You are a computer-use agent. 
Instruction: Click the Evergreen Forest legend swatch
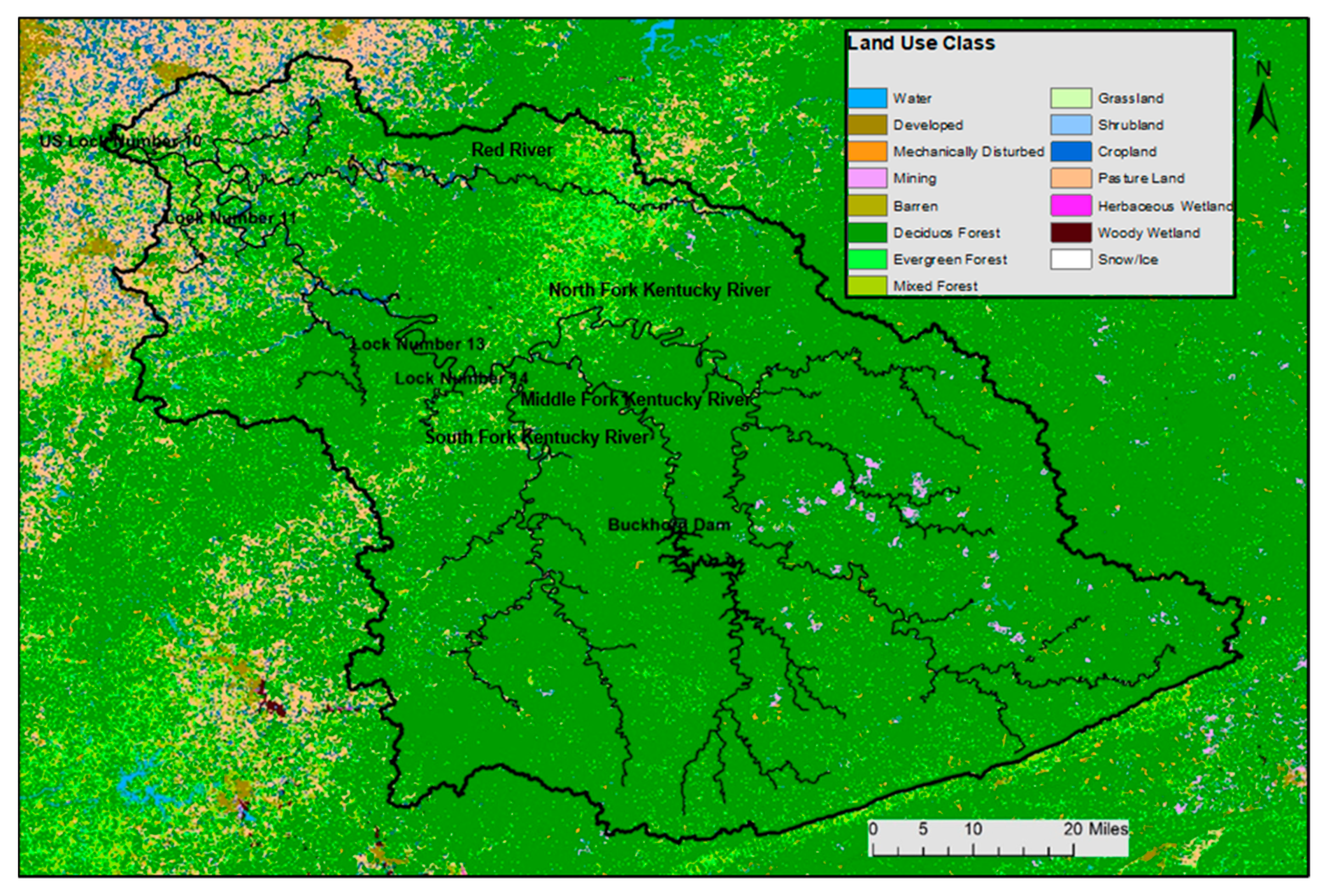click(x=867, y=260)
